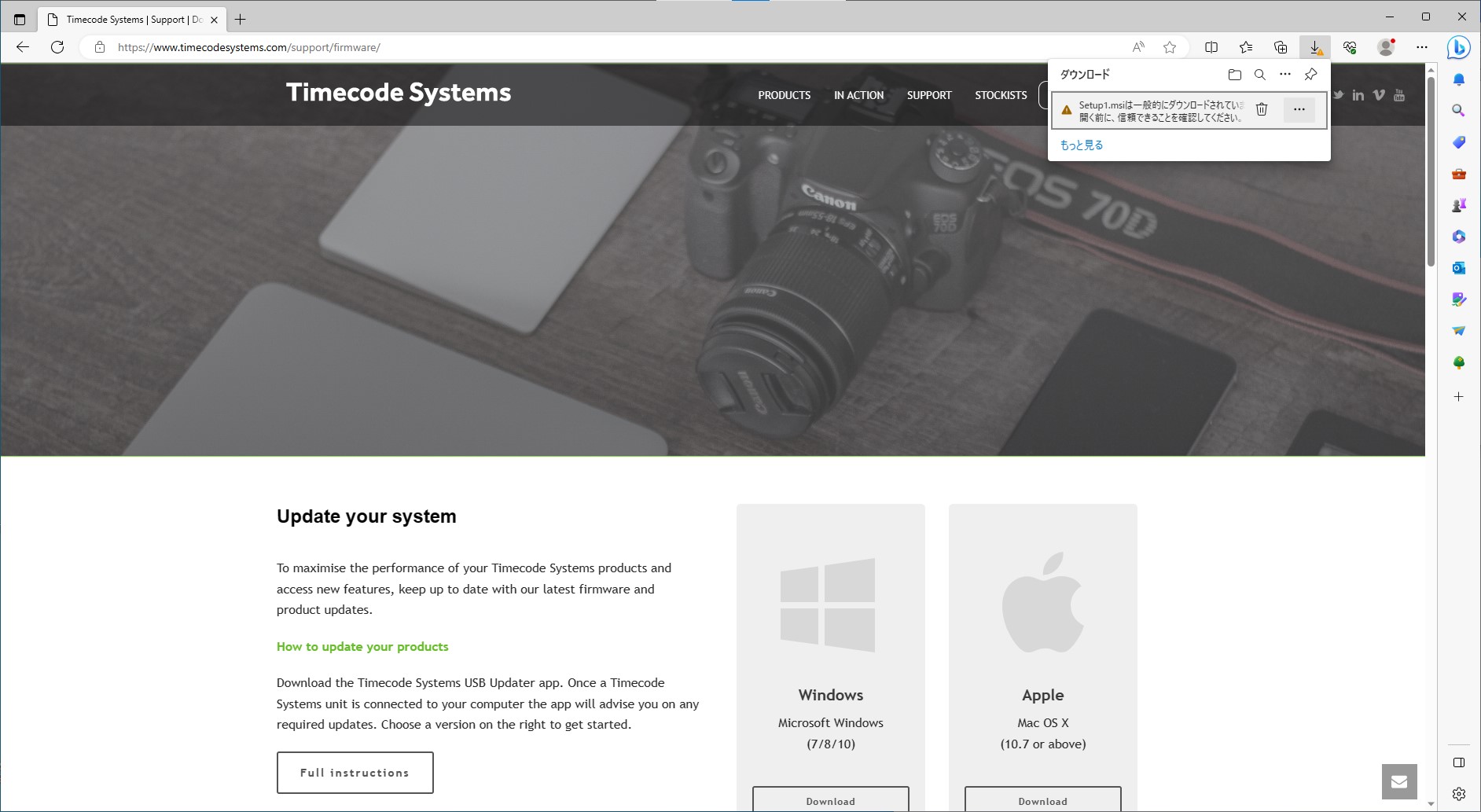Image resolution: width=1481 pixels, height=812 pixels.
Task: Open Timecode Systems YouTube page
Action: [x=1399, y=95]
